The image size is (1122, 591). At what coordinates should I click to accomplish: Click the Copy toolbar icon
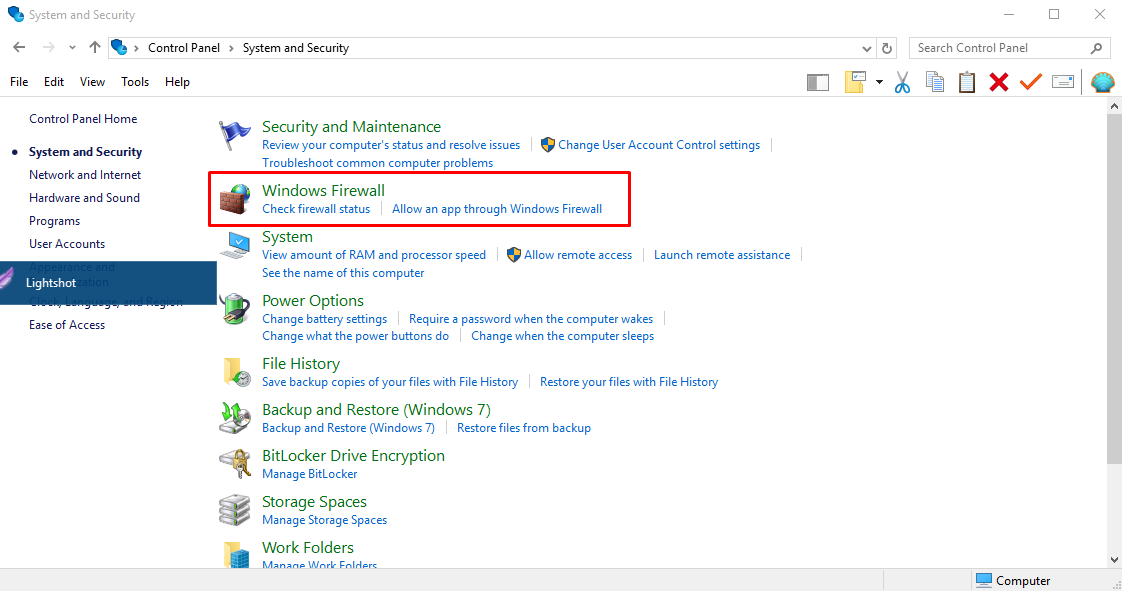click(x=935, y=82)
